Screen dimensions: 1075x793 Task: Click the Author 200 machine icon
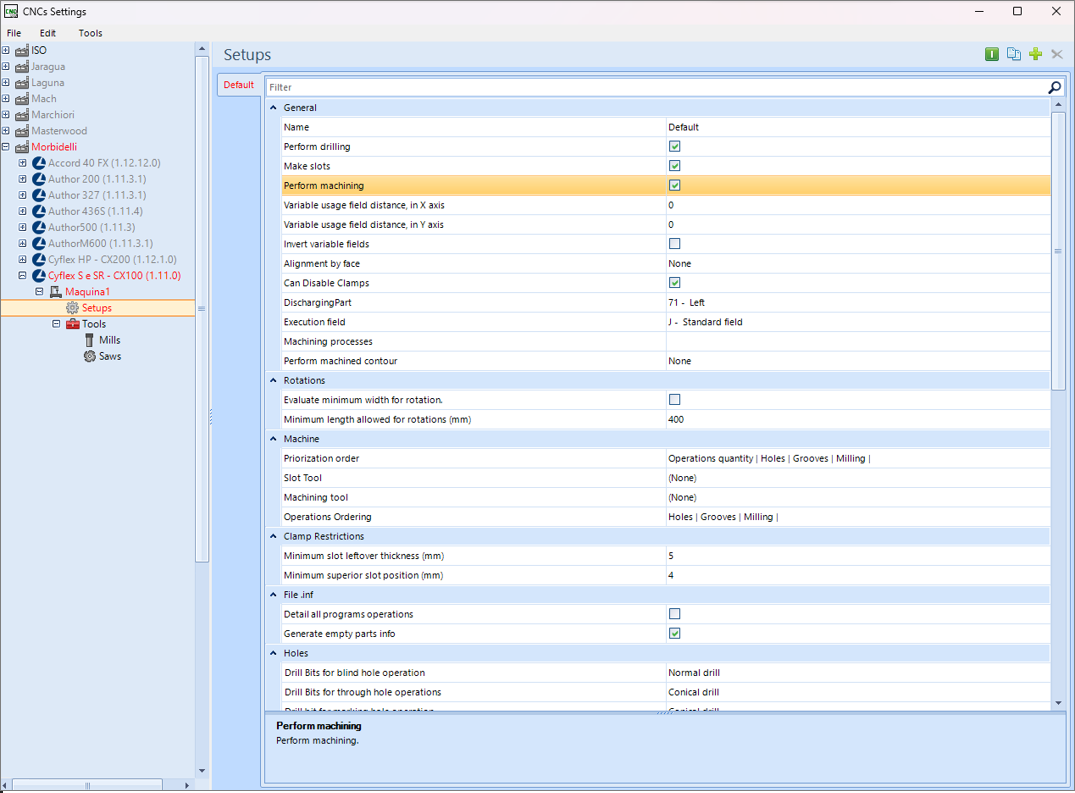point(39,179)
